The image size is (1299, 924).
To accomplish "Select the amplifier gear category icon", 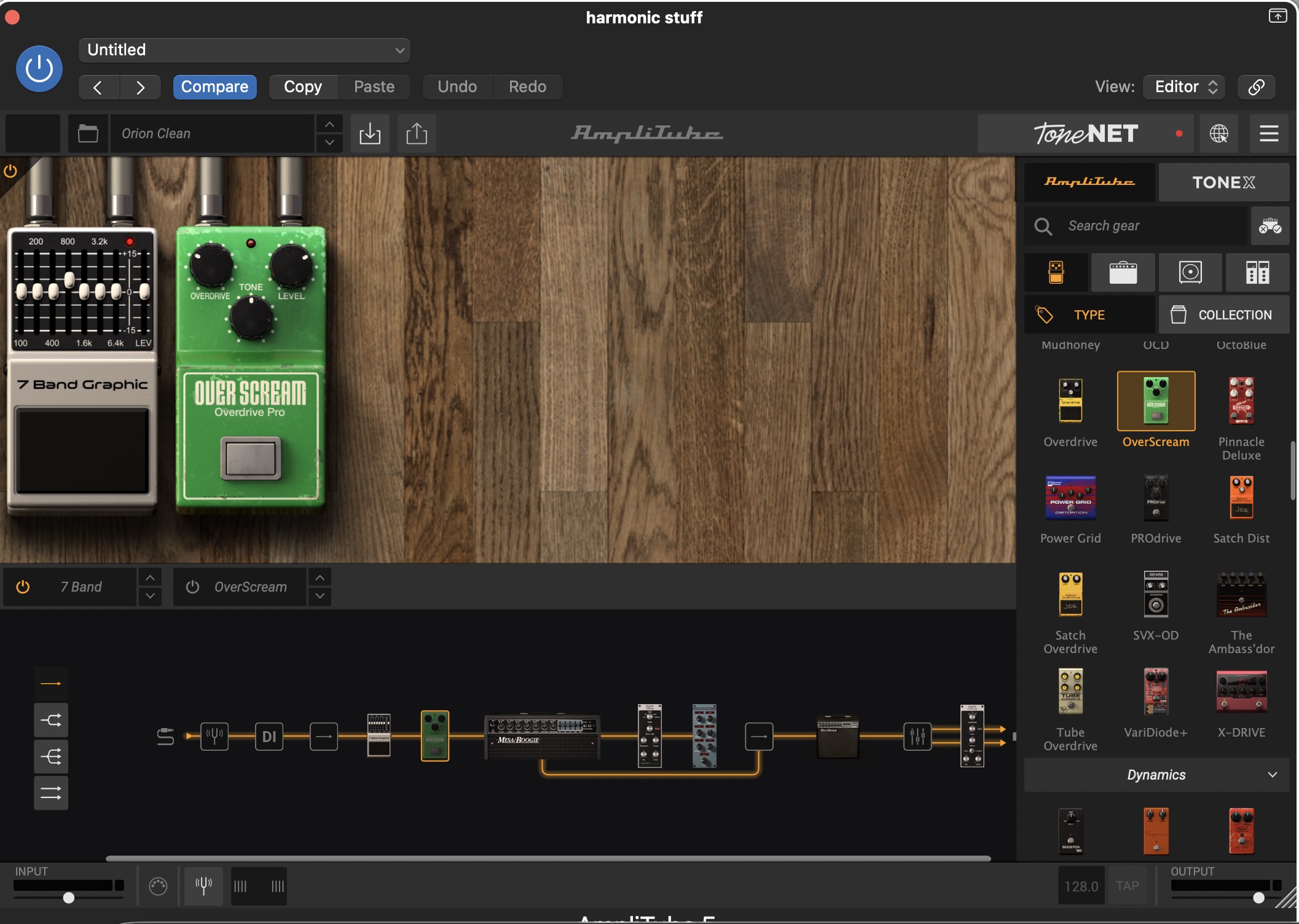I will [x=1123, y=272].
